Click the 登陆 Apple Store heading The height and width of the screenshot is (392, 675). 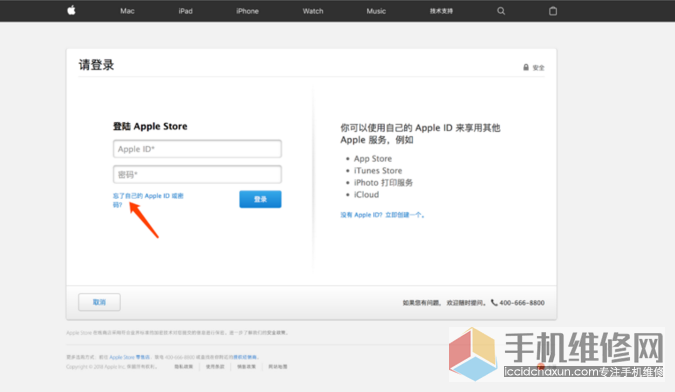point(150,126)
